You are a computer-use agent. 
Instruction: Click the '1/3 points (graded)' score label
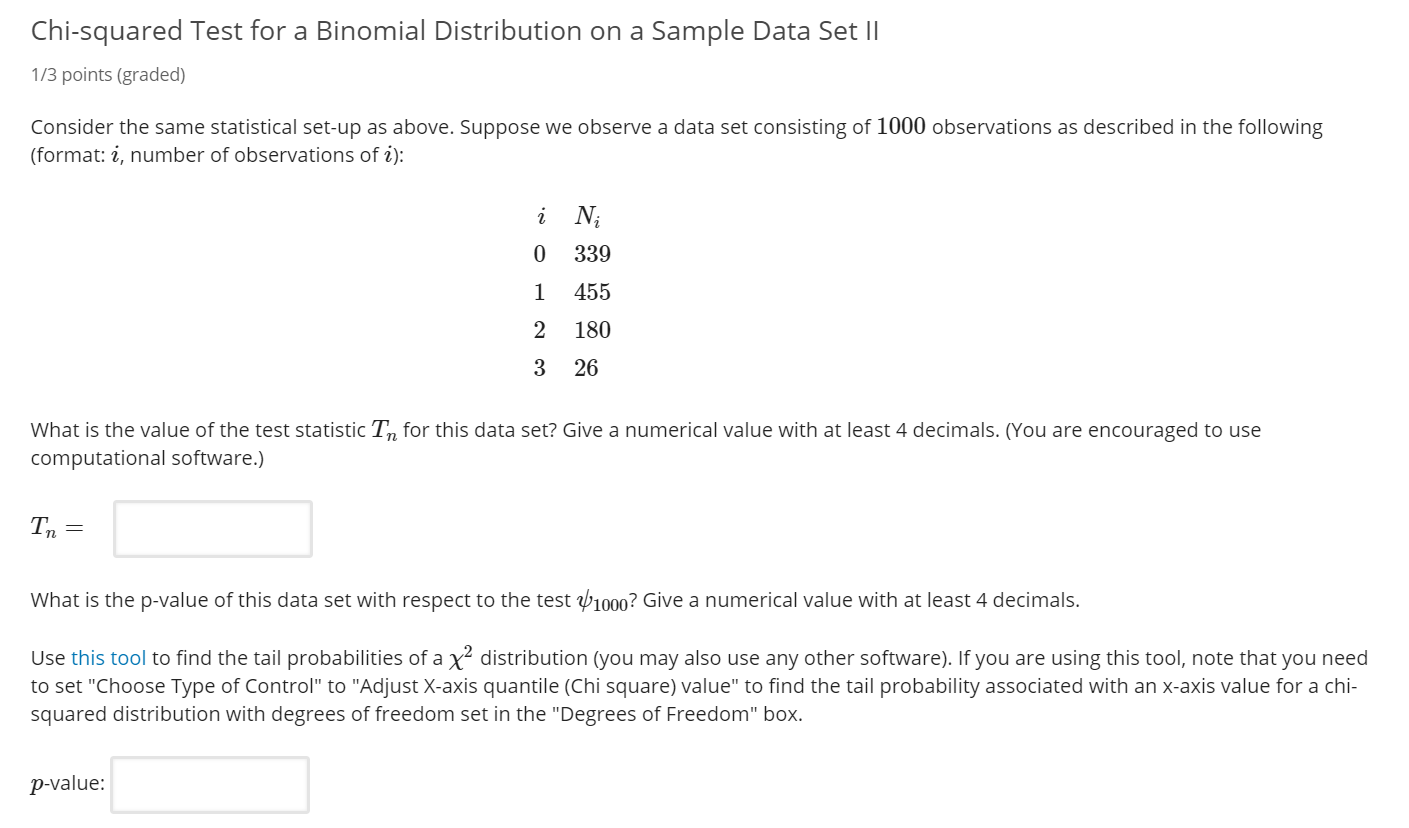click(107, 74)
